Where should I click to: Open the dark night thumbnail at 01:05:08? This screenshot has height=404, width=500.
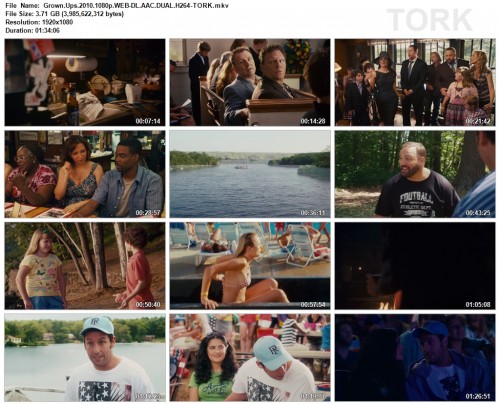(415, 266)
